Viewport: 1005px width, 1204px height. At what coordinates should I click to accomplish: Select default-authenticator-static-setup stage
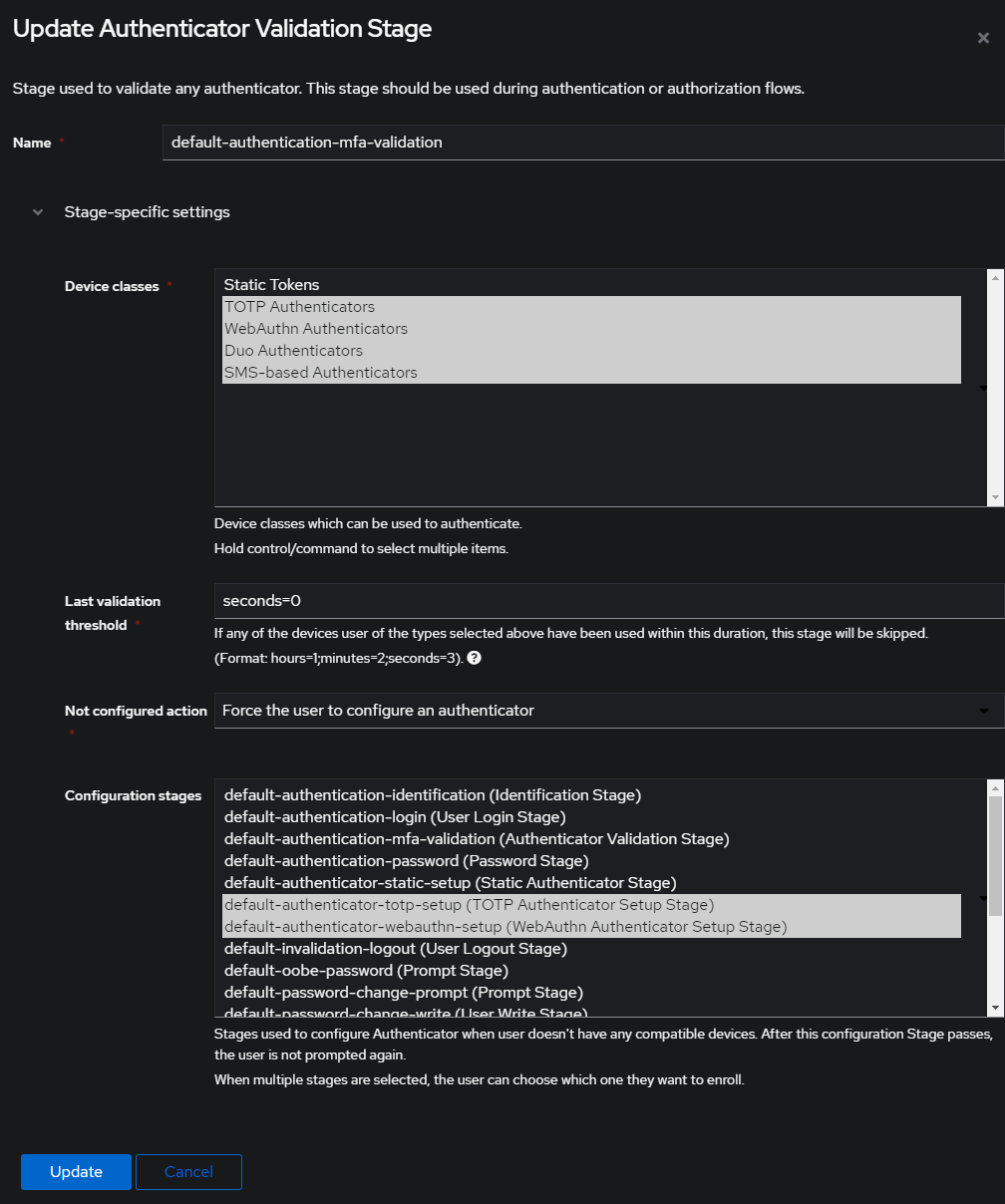point(591,883)
